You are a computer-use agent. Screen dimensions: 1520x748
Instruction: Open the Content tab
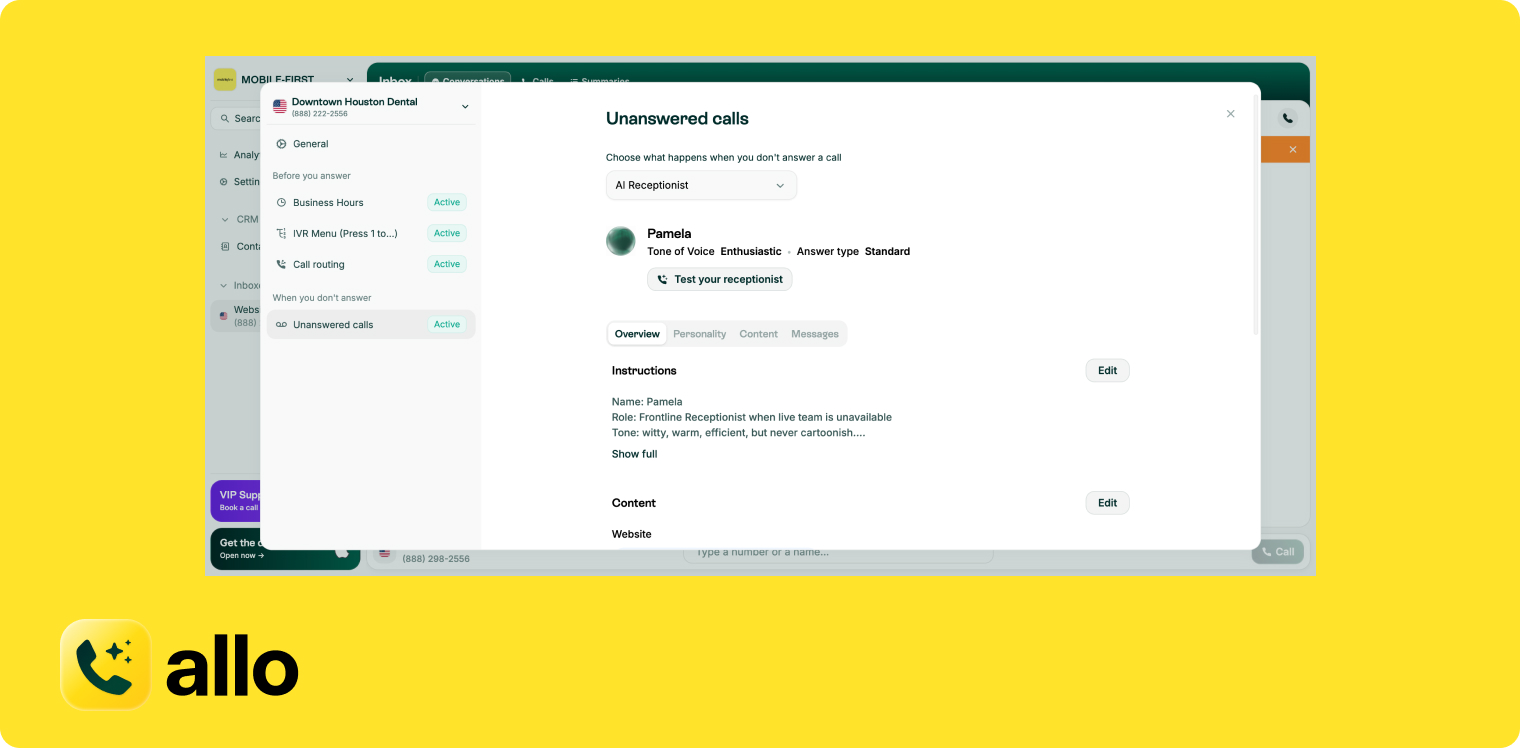758,334
